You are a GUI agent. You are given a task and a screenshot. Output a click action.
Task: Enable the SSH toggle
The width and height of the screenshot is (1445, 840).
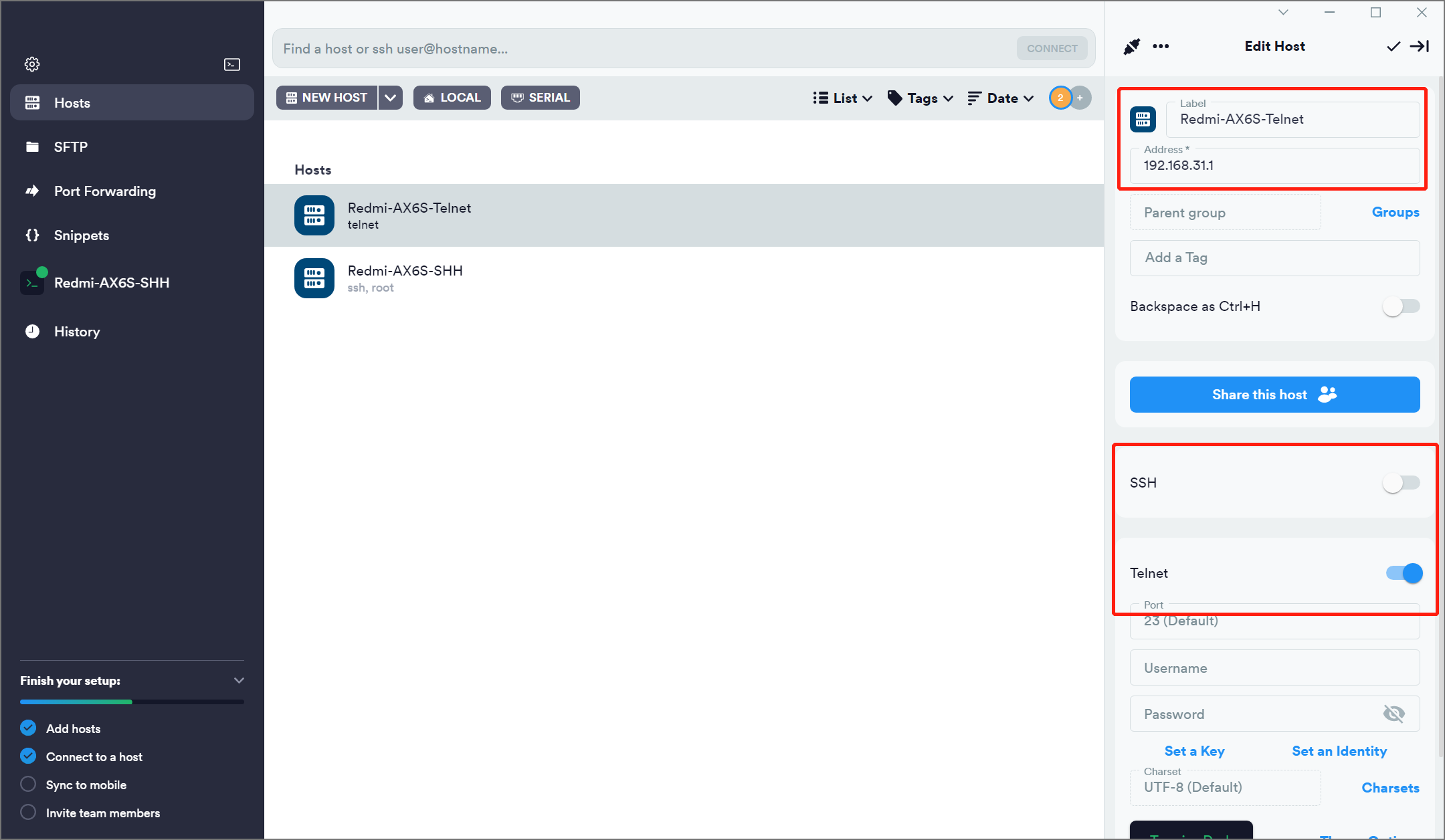tap(1402, 483)
